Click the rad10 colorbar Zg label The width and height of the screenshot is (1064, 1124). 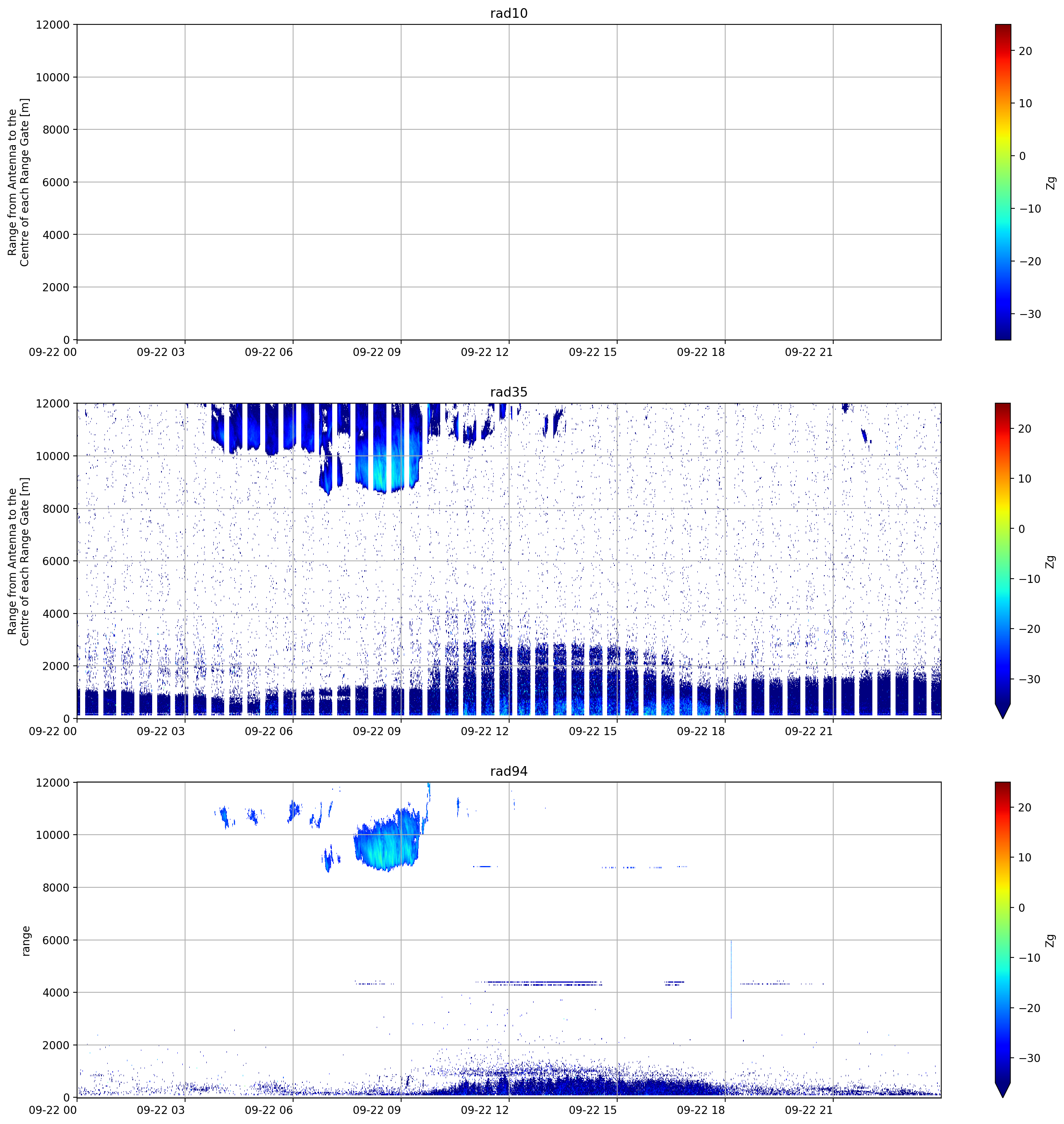click(1051, 183)
